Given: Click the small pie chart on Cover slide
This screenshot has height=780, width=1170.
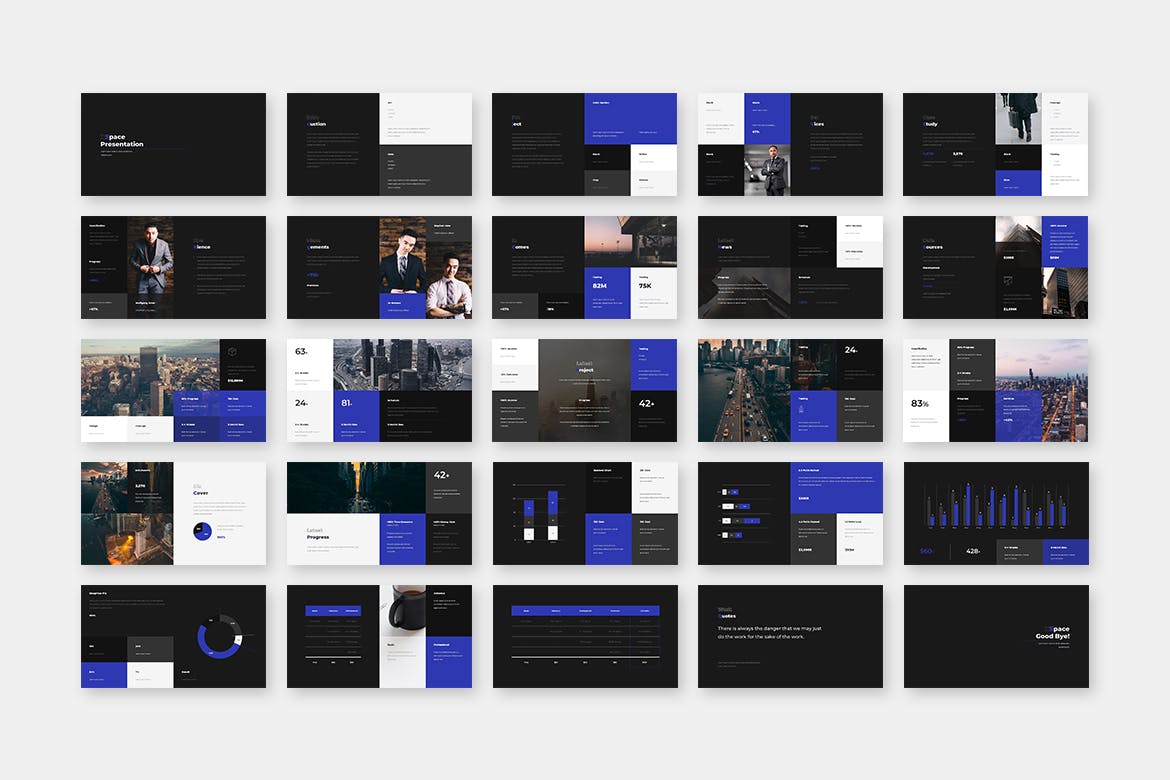Looking at the screenshot, I should pyautogui.click(x=203, y=531).
